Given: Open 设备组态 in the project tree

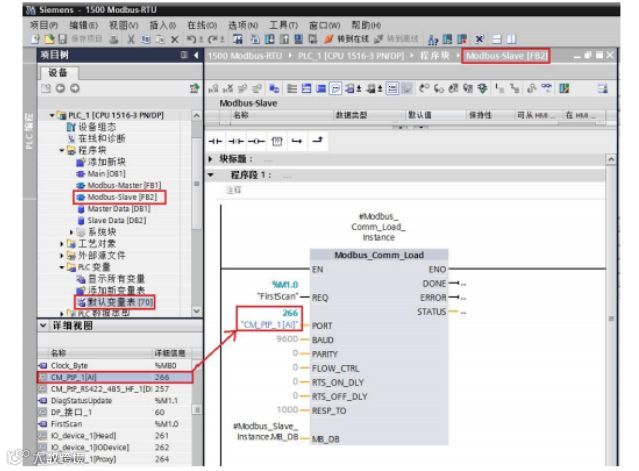Looking at the screenshot, I should [97, 127].
